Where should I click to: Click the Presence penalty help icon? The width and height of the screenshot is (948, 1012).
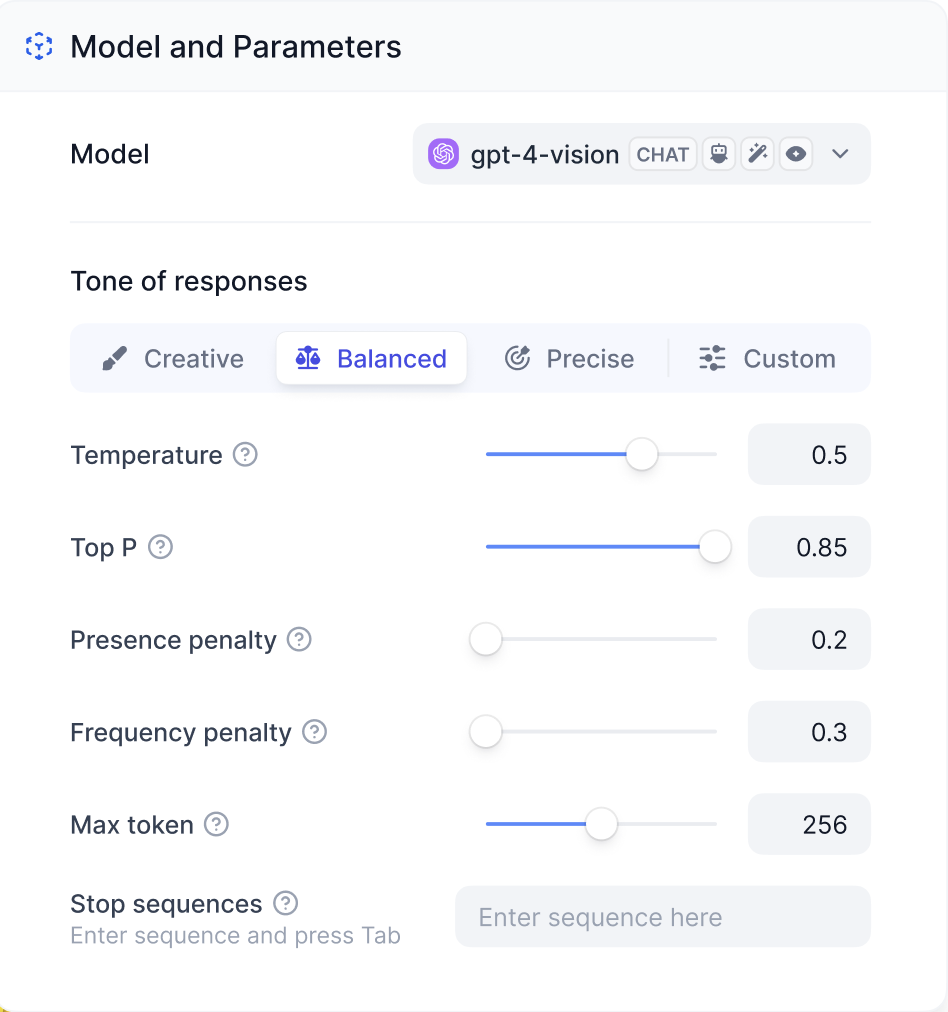(299, 640)
